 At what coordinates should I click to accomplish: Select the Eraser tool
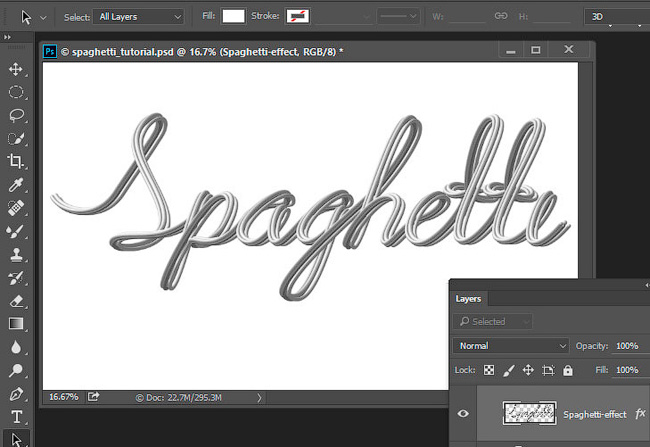(x=16, y=301)
